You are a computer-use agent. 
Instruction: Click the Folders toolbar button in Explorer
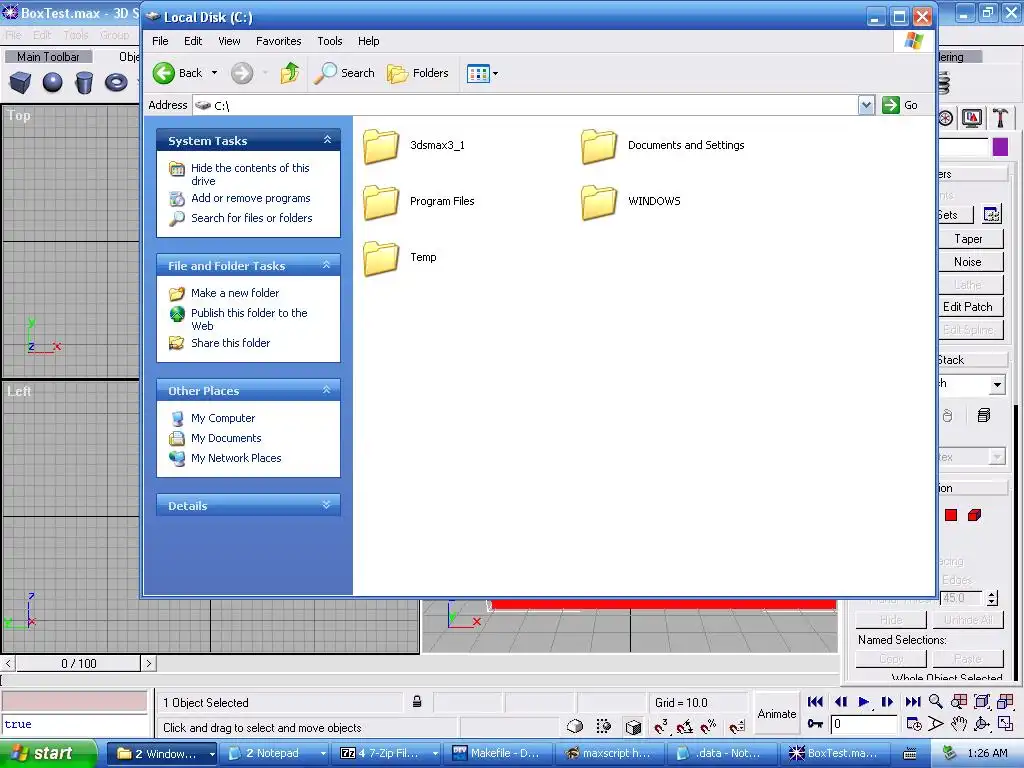[x=418, y=73]
